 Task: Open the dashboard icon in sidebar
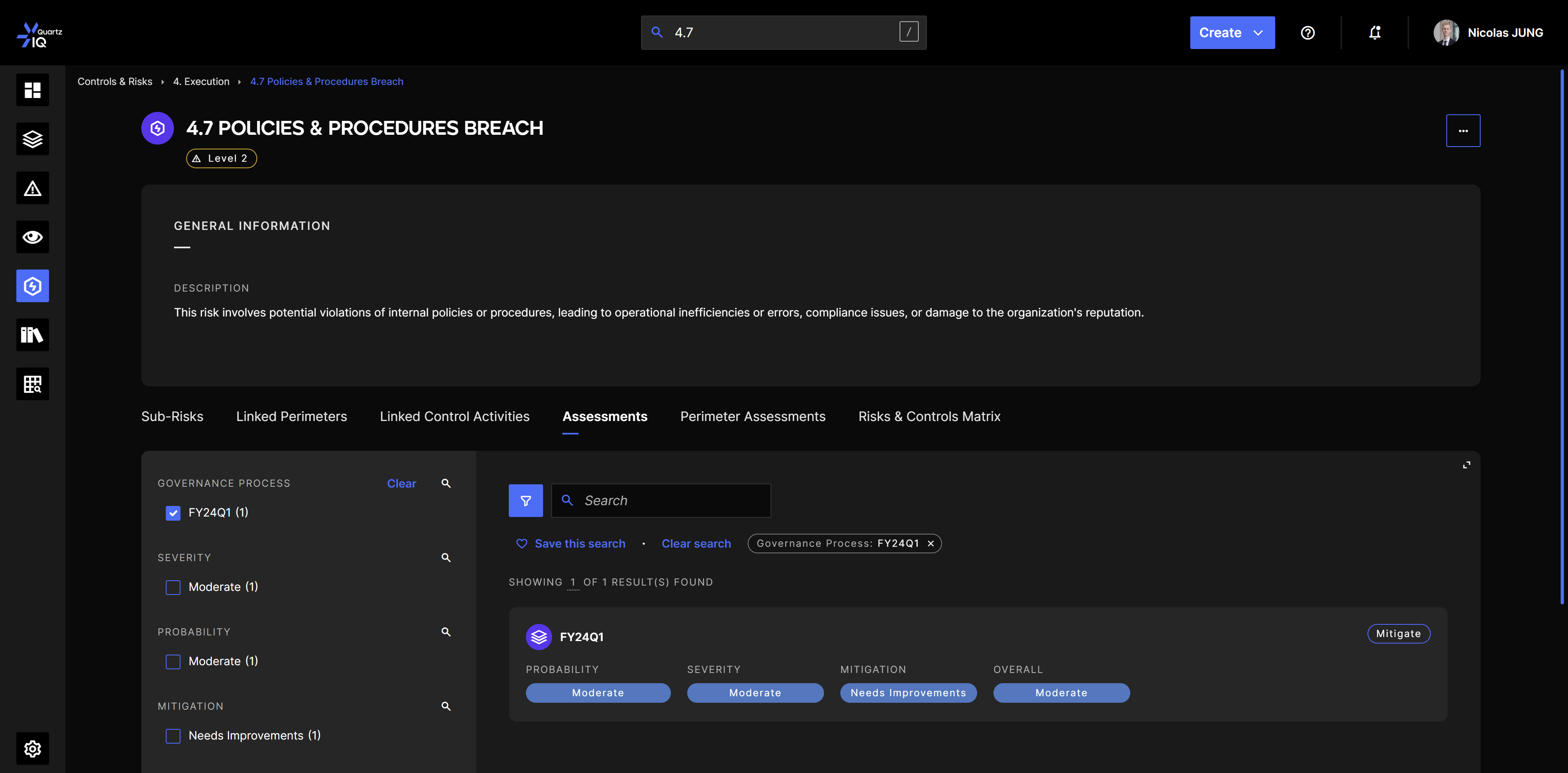[x=32, y=90]
